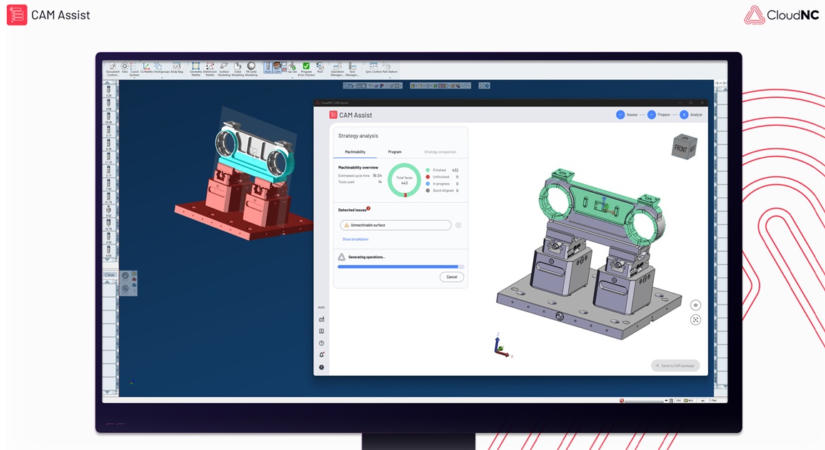Click the green checkmark Program Error Checker icon
Image resolution: width=825 pixels, height=450 pixels.
[306, 66]
